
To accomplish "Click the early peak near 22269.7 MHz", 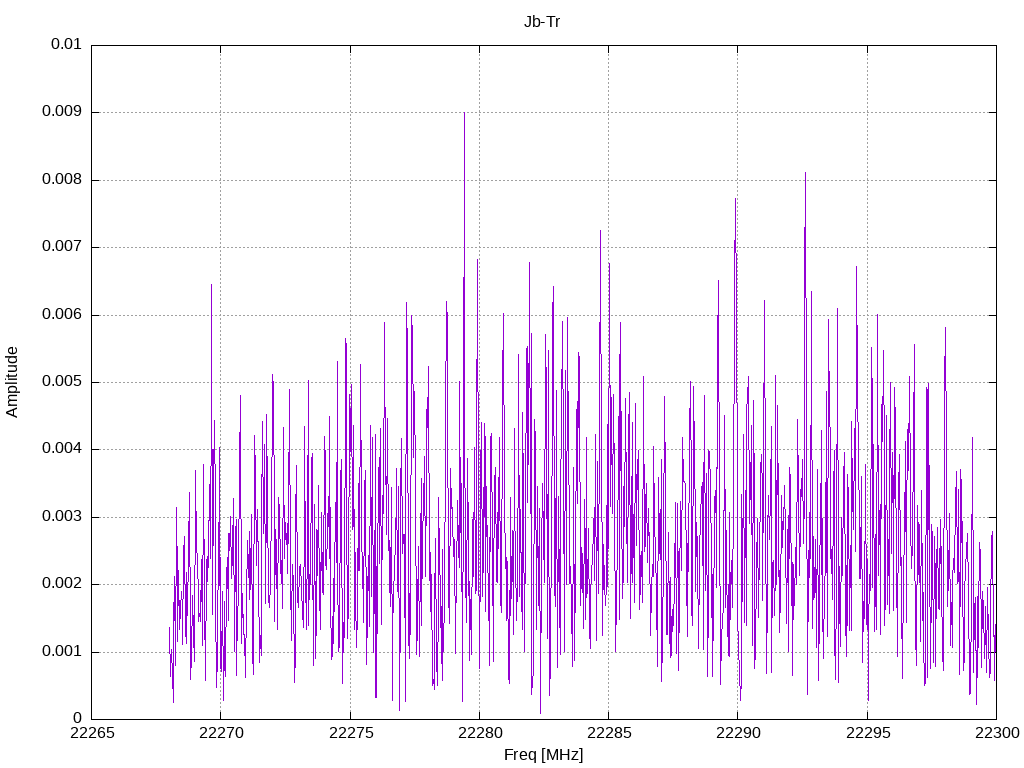I will 212,286.
